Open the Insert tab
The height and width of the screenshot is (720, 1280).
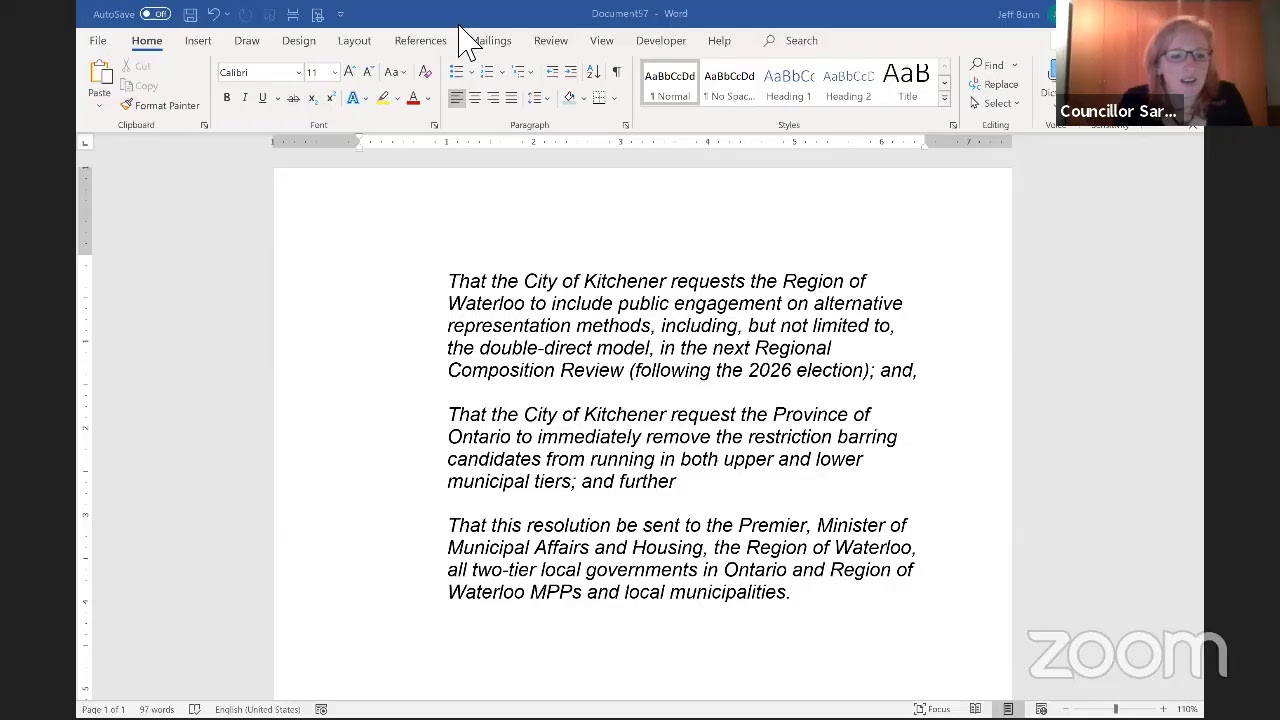click(x=198, y=41)
